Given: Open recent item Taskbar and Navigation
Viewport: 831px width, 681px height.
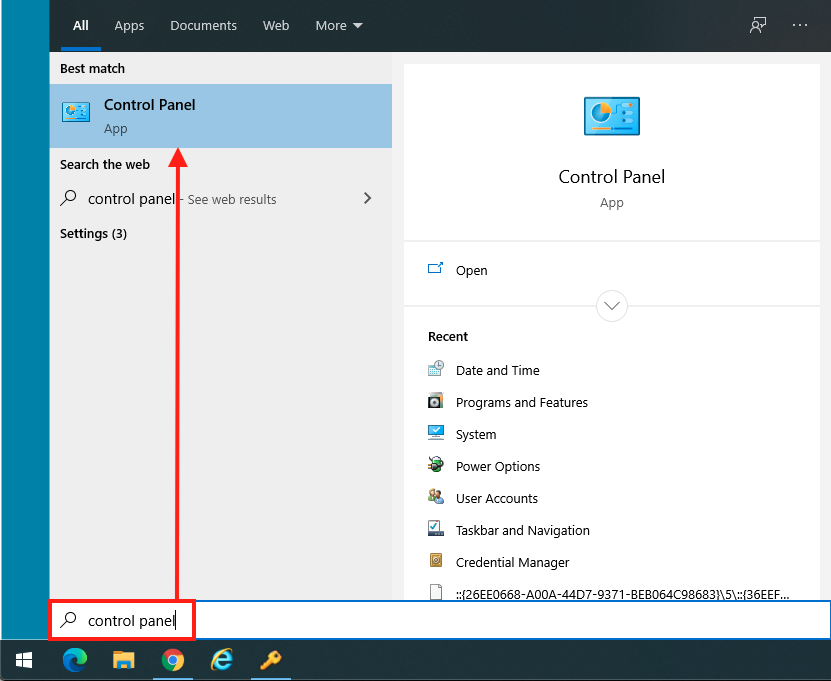Looking at the screenshot, I should click(523, 530).
